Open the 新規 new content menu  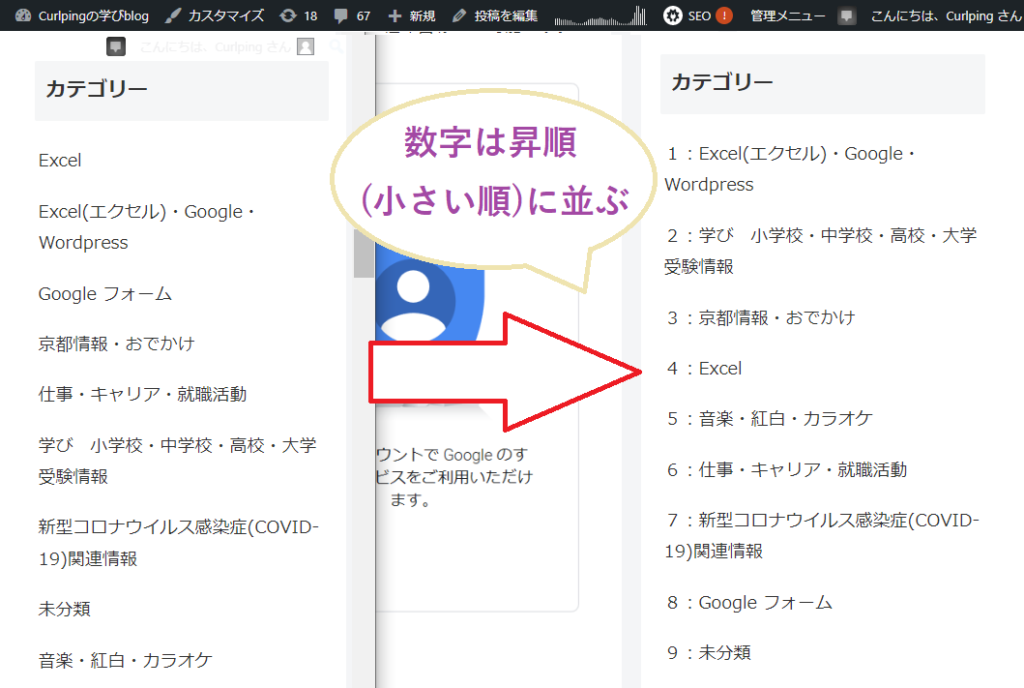411,15
